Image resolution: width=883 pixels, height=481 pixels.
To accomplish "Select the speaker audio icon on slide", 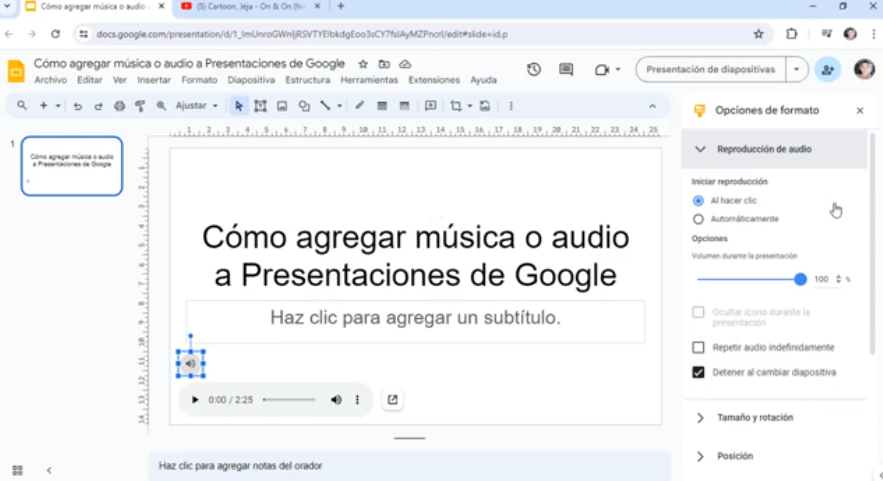I will [191, 364].
